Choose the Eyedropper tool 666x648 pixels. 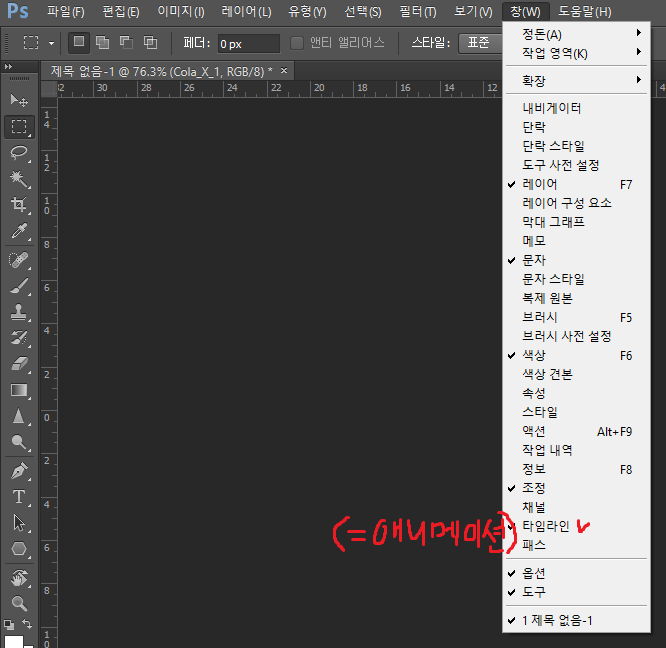(x=19, y=232)
